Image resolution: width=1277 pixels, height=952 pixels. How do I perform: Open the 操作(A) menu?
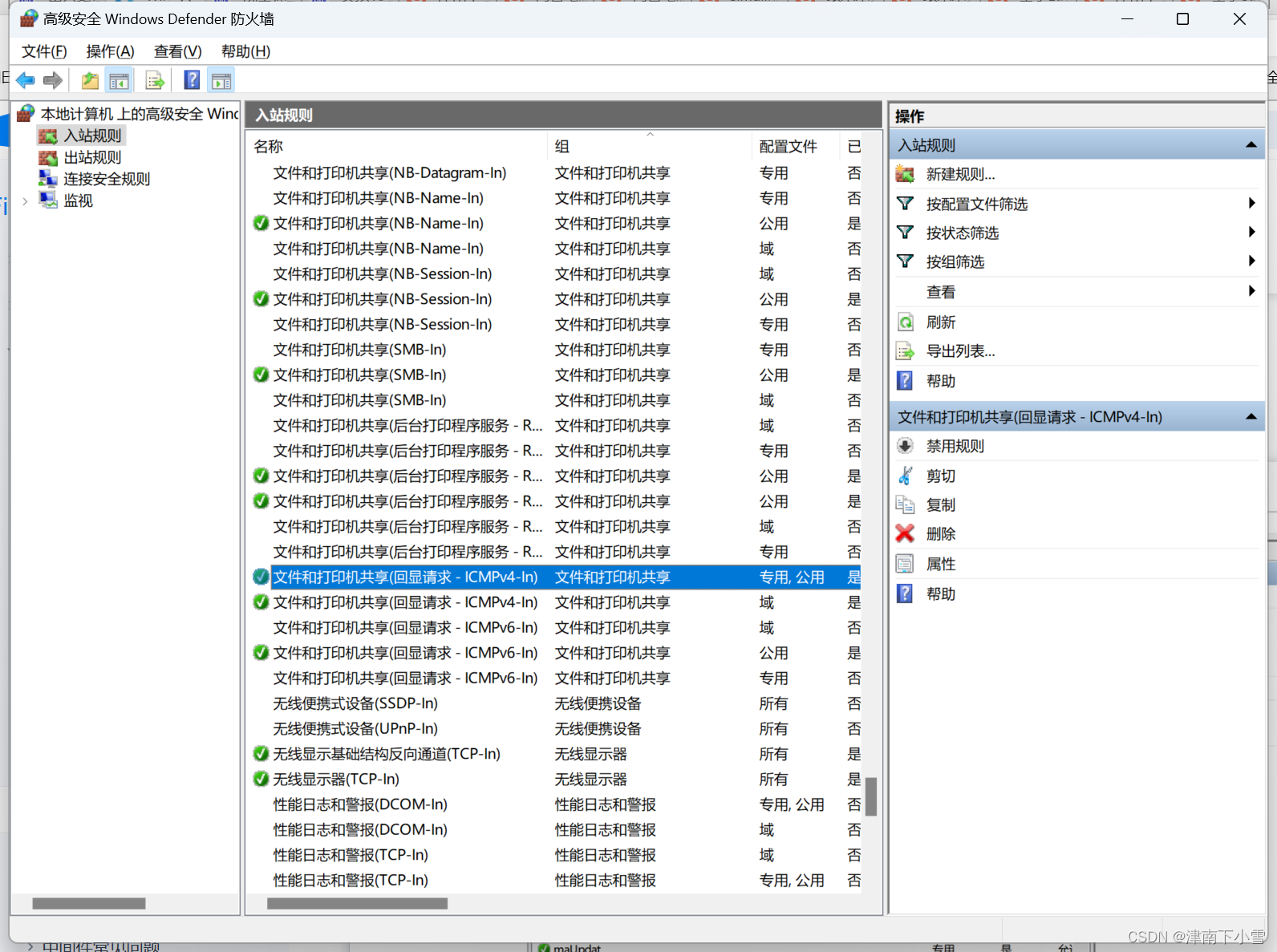pos(110,51)
